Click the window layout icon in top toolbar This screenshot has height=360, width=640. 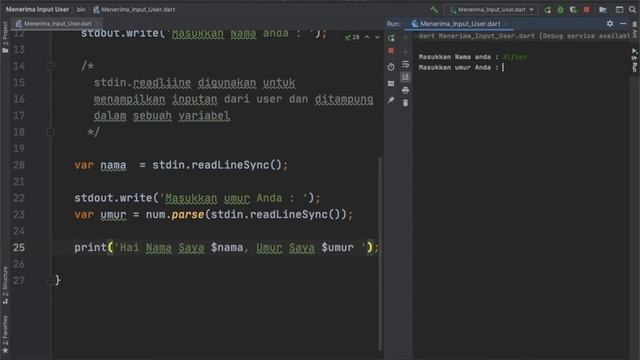tap(619, 10)
